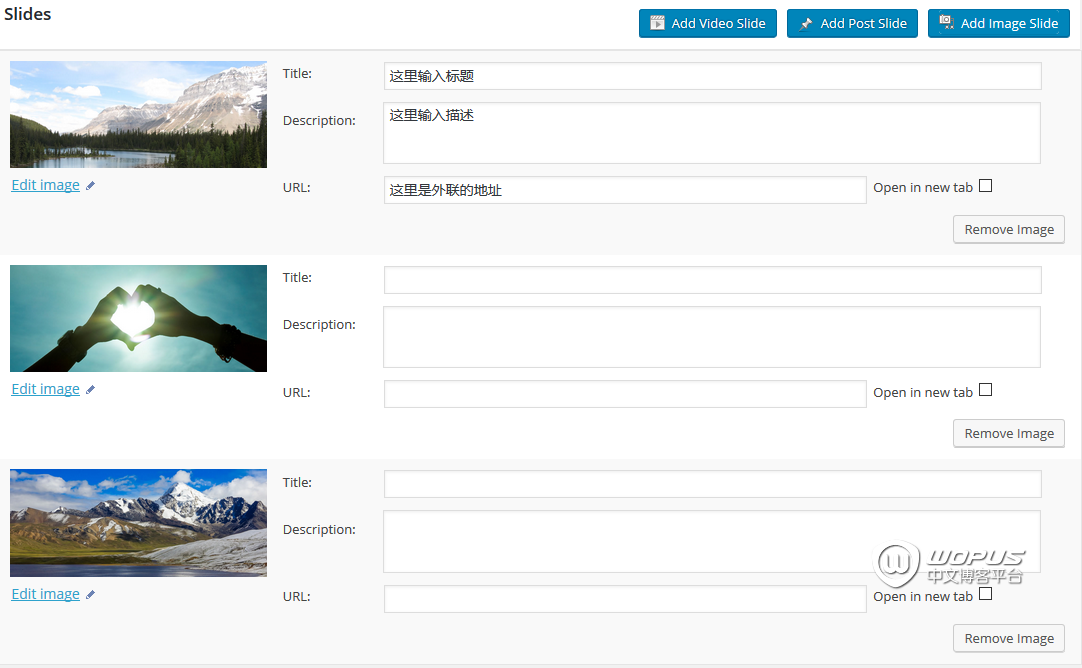Click the URL field of the second slide

pyautogui.click(x=625, y=394)
